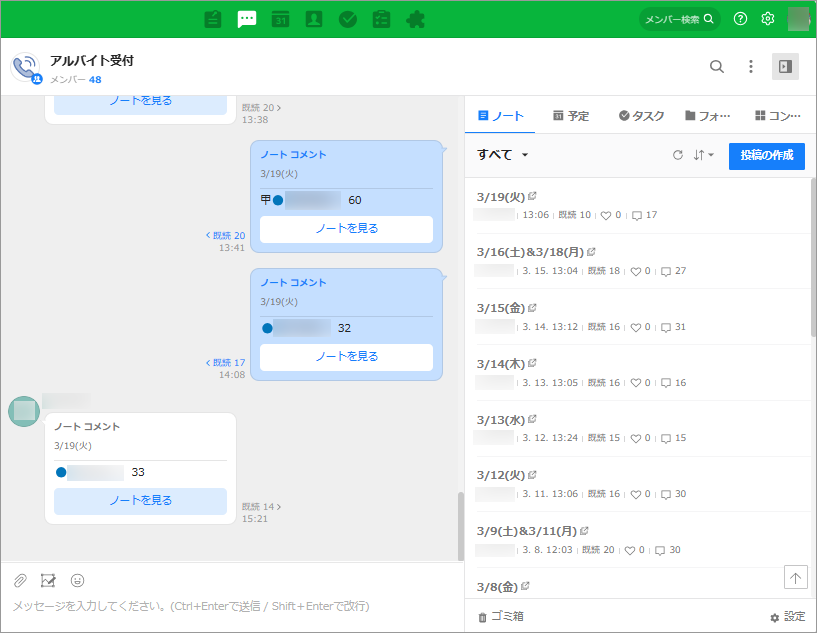Click the screenshot capture icon in message bar
This screenshot has height=633, width=817.
tap(48, 580)
